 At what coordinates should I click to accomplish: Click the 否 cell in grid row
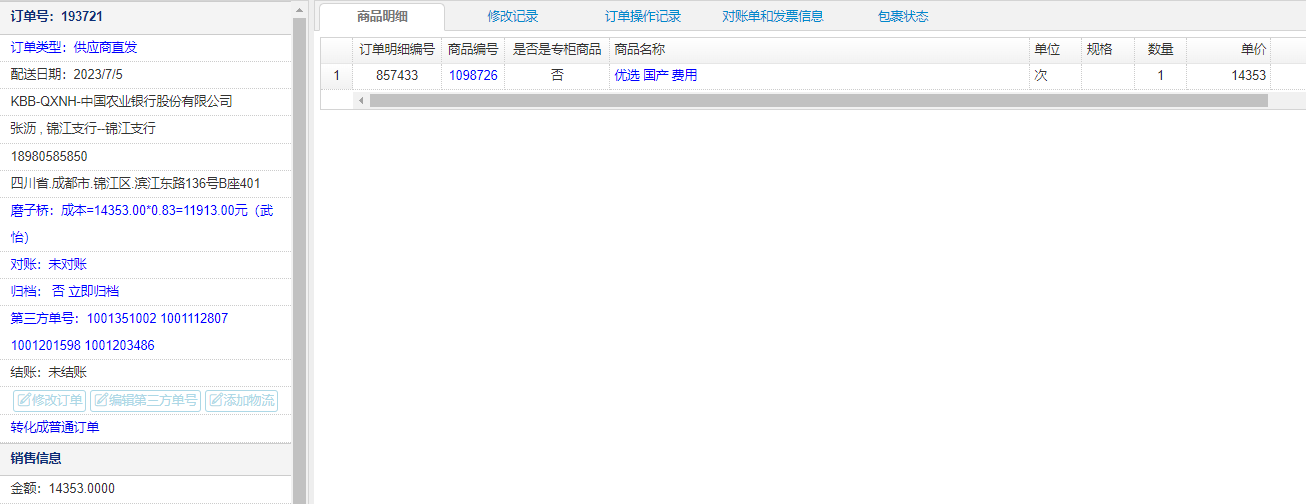pyautogui.click(x=557, y=75)
